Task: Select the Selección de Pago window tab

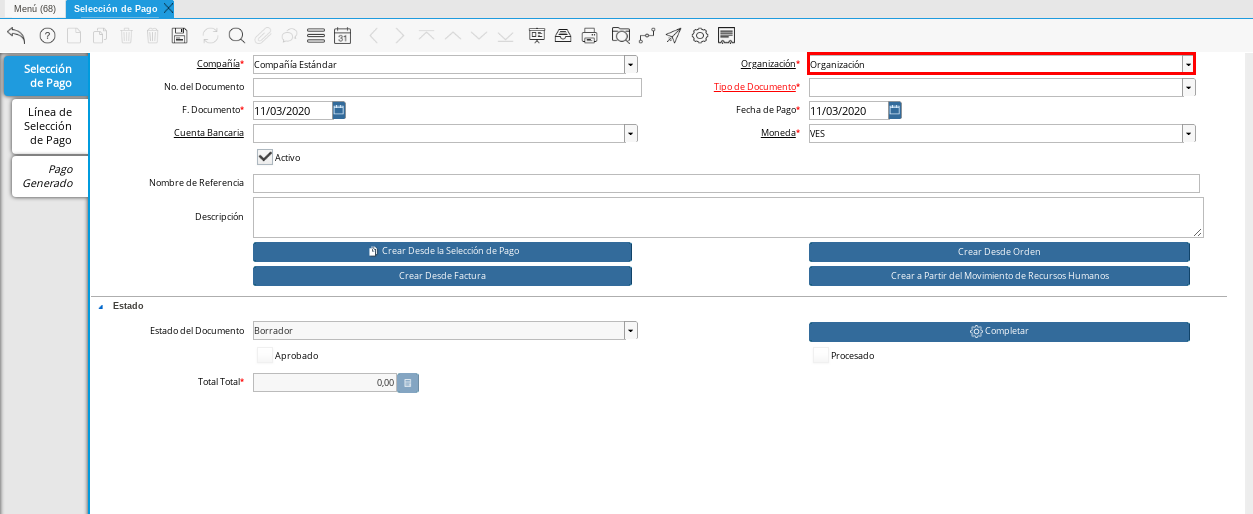Action: [115, 8]
